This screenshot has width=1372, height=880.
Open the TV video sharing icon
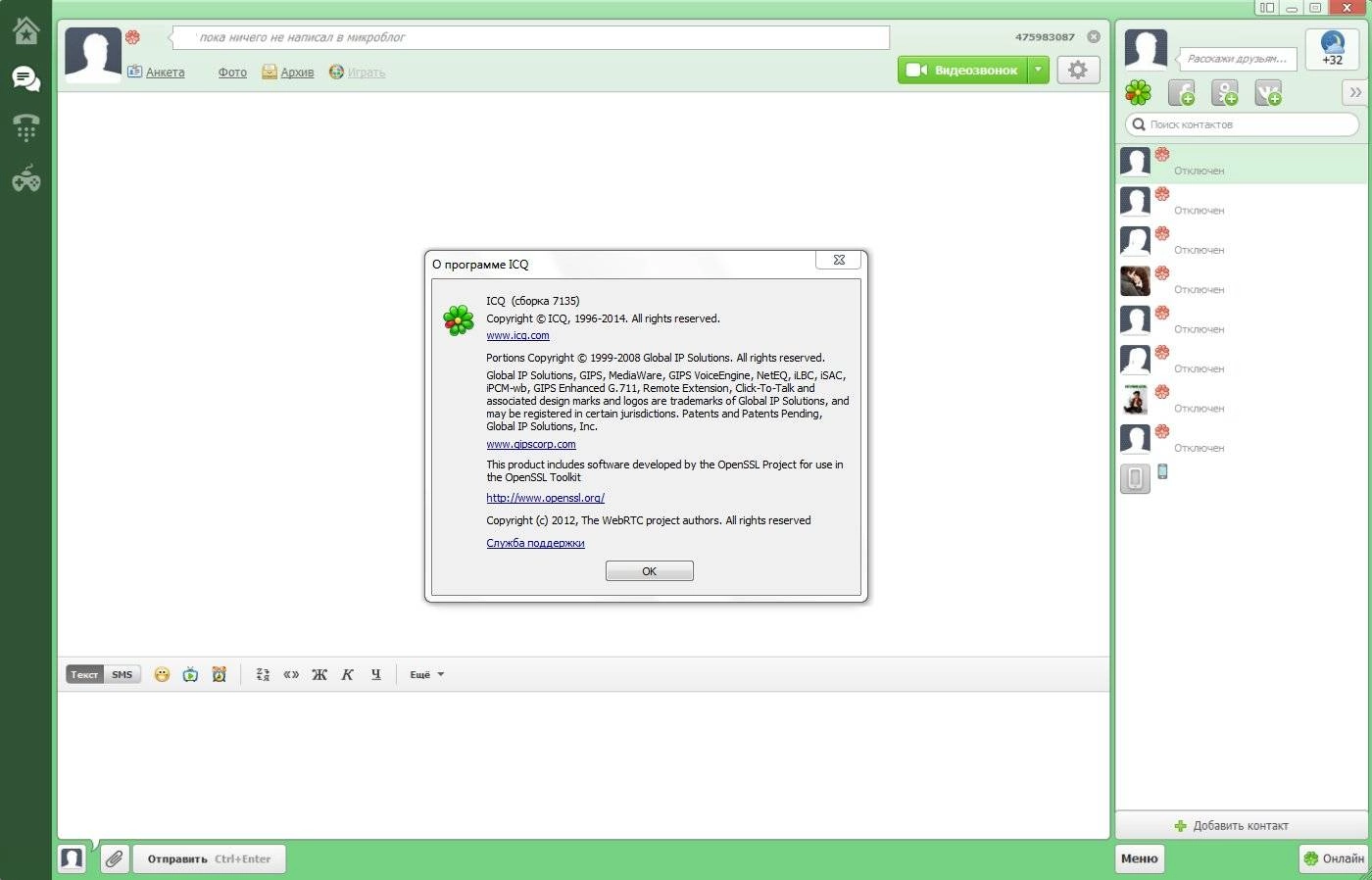pyautogui.click(x=191, y=674)
